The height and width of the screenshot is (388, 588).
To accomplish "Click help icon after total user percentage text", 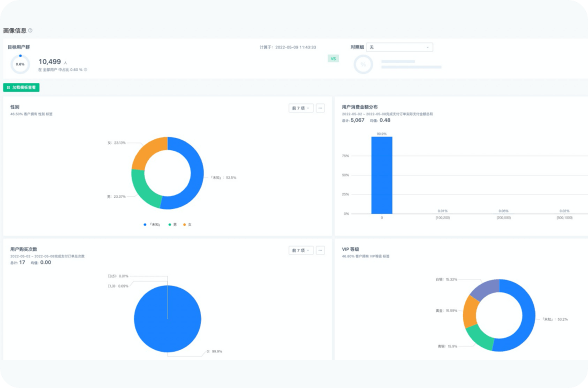I will [x=86, y=70].
